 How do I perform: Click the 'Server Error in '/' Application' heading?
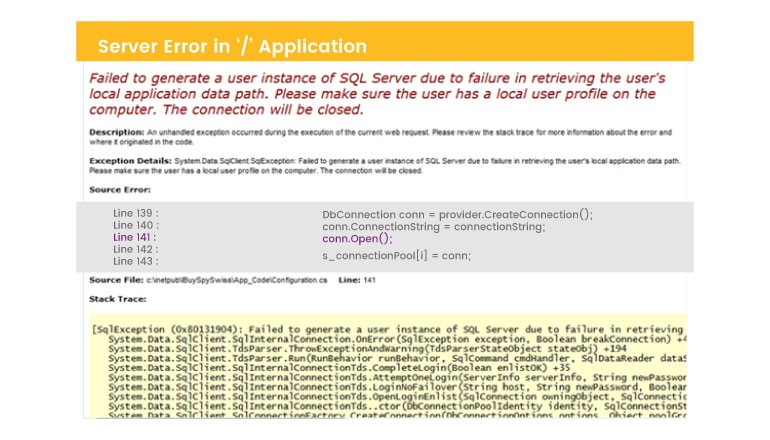tap(232, 46)
